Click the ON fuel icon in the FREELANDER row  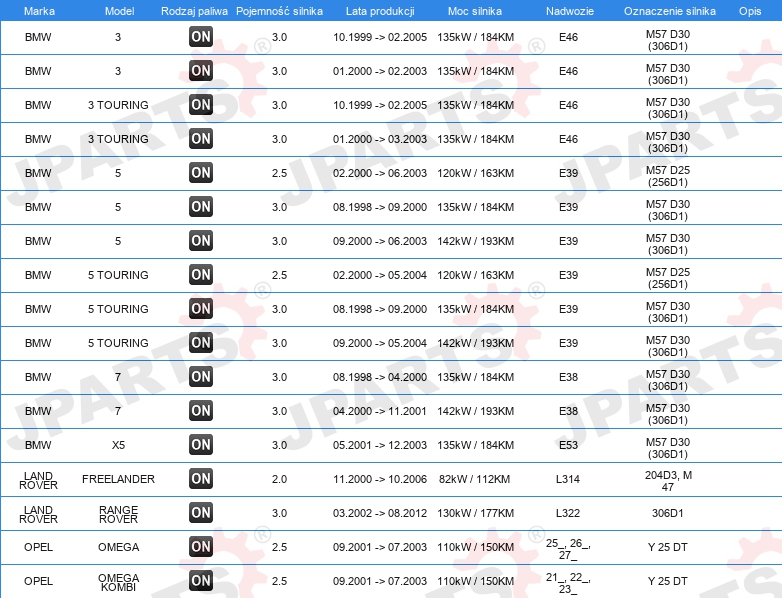201,478
